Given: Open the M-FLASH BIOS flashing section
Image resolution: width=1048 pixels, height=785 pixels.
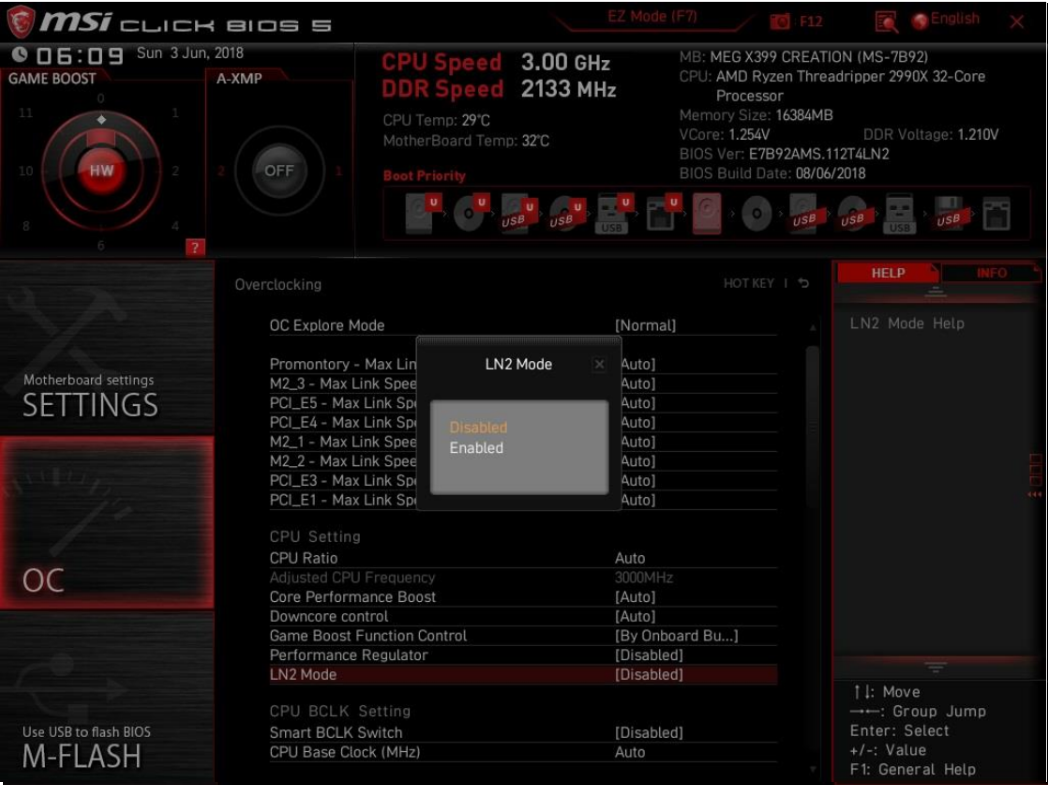Looking at the screenshot, I should [x=107, y=697].
